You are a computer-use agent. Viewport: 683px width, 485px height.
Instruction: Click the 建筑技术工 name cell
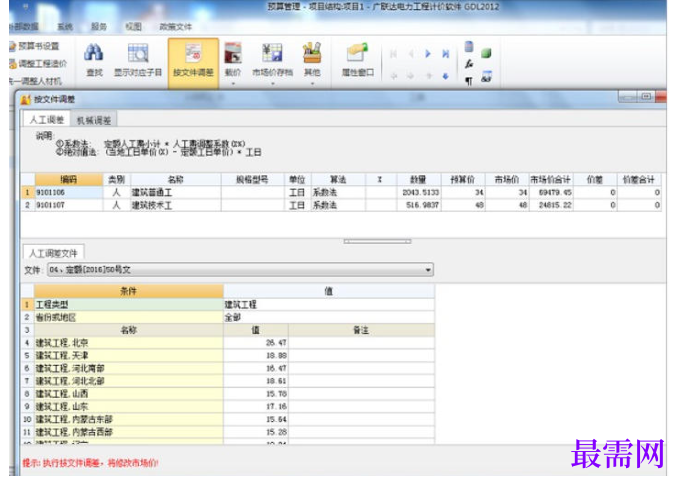point(176,205)
